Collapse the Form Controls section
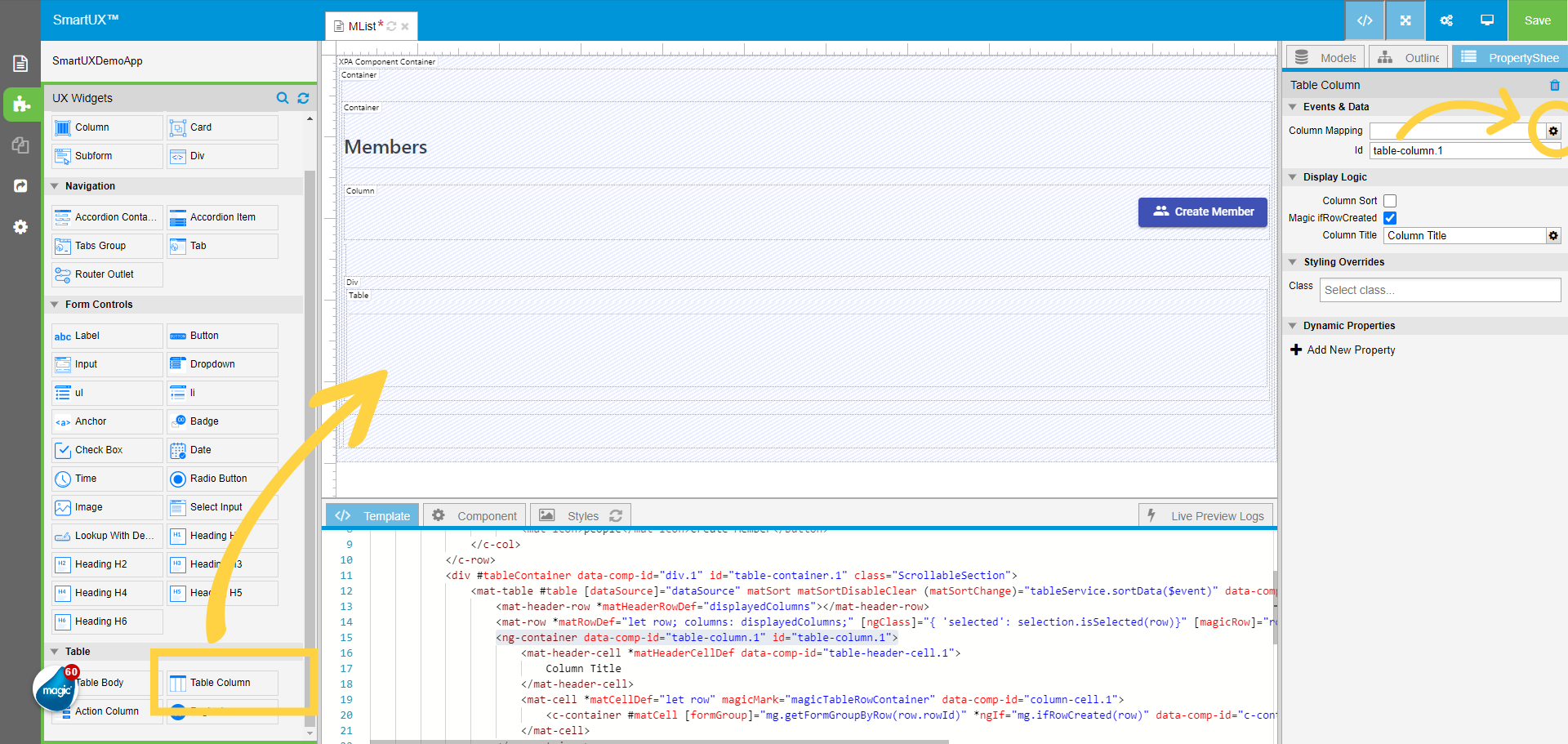This screenshot has width=1568, height=744. click(55, 305)
